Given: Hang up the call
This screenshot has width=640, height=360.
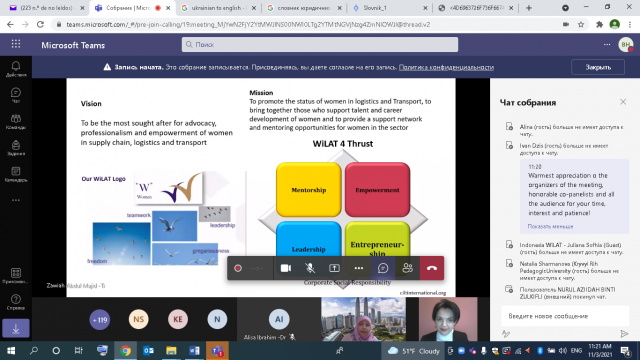Looking at the screenshot, I should [x=432, y=268].
